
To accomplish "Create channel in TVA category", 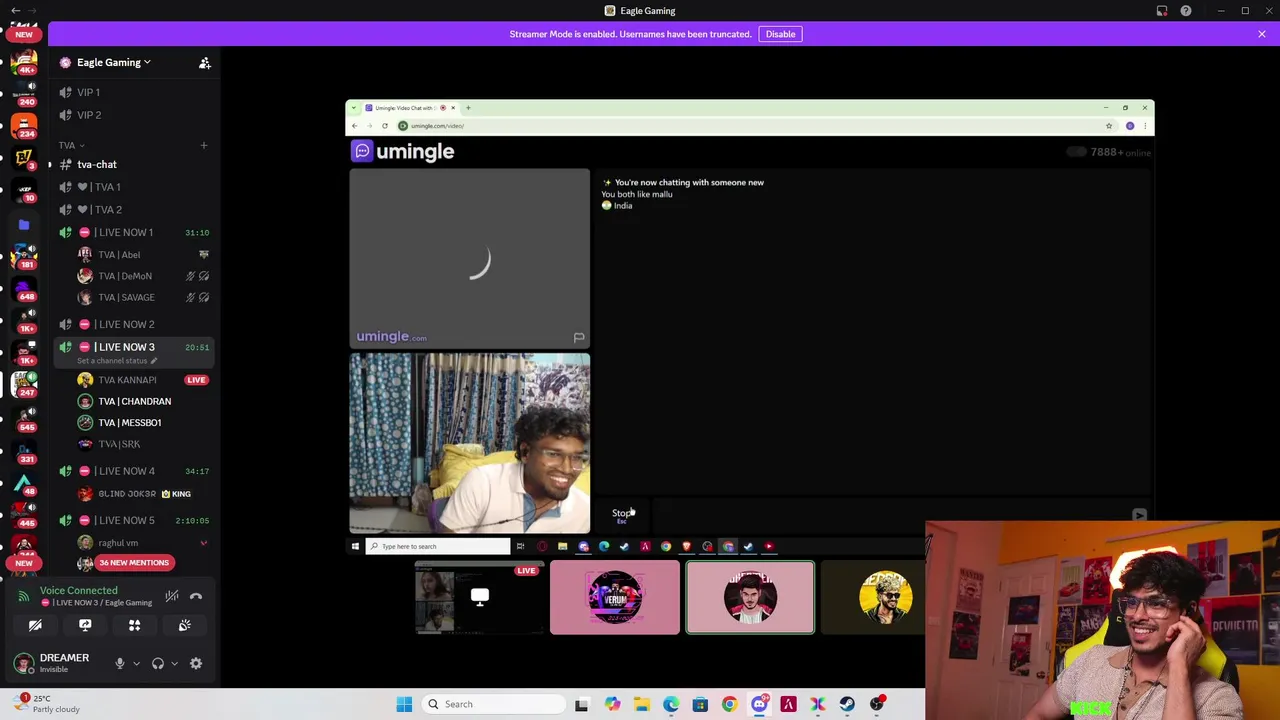I will point(204,145).
